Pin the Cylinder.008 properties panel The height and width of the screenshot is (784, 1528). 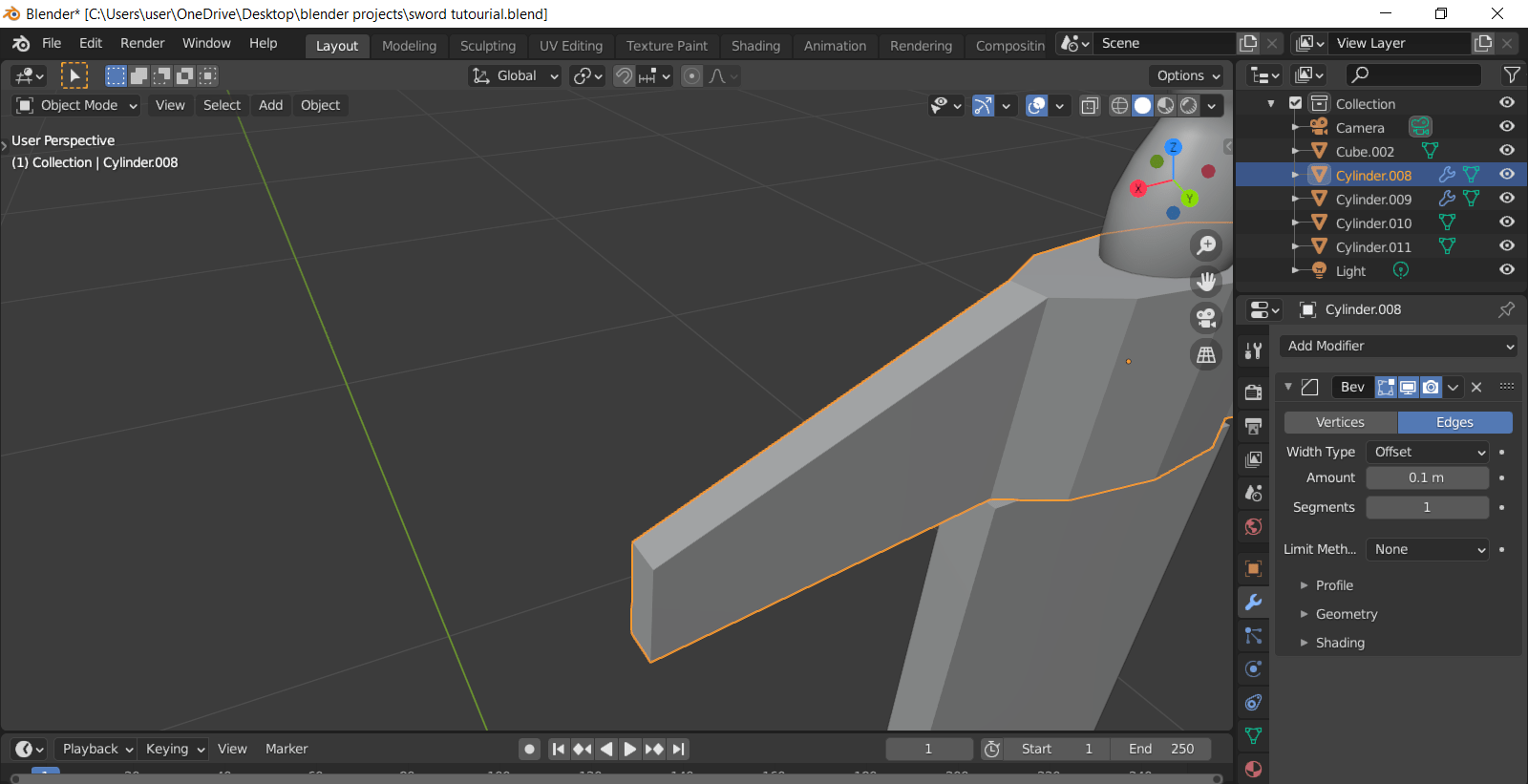click(x=1506, y=309)
